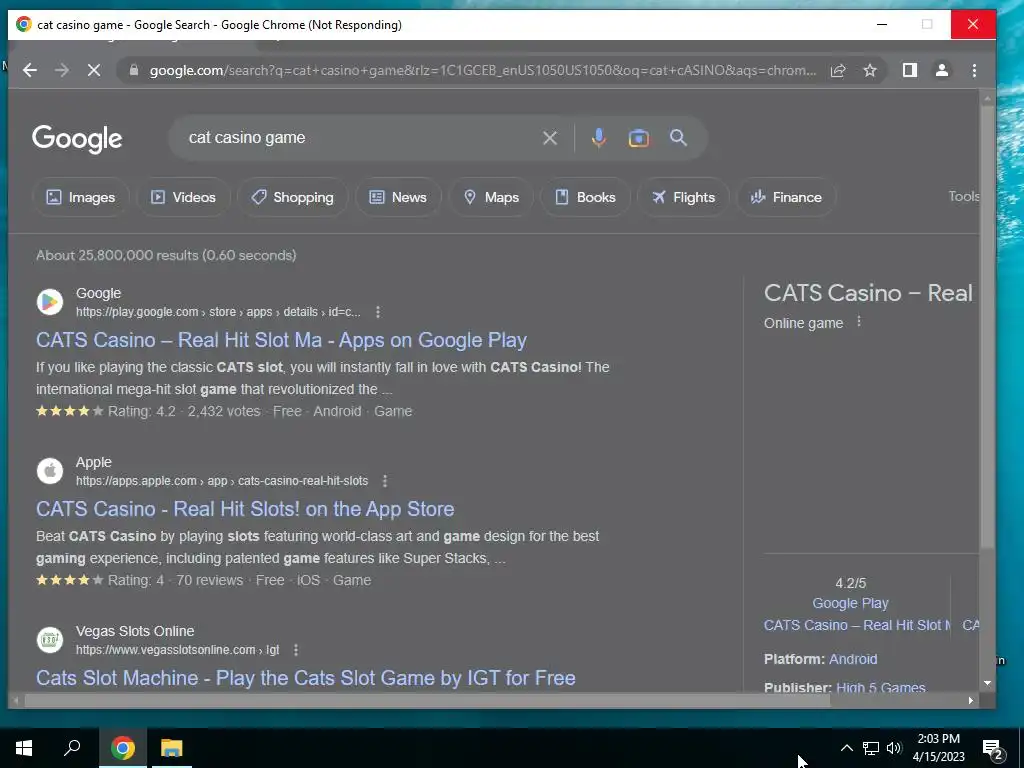Go to the Google logo homepage

(x=77, y=138)
